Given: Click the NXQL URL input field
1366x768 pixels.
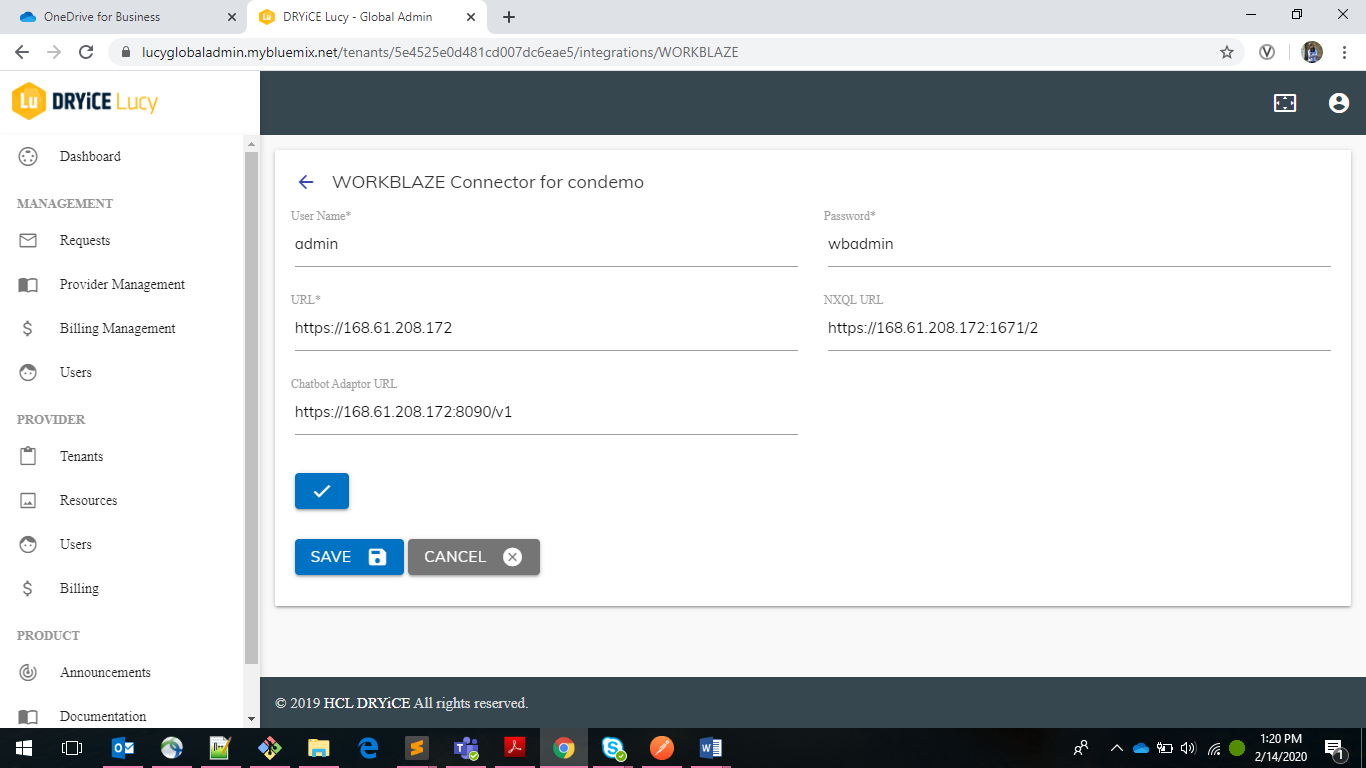Looking at the screenshot, I should [1079, 328].
